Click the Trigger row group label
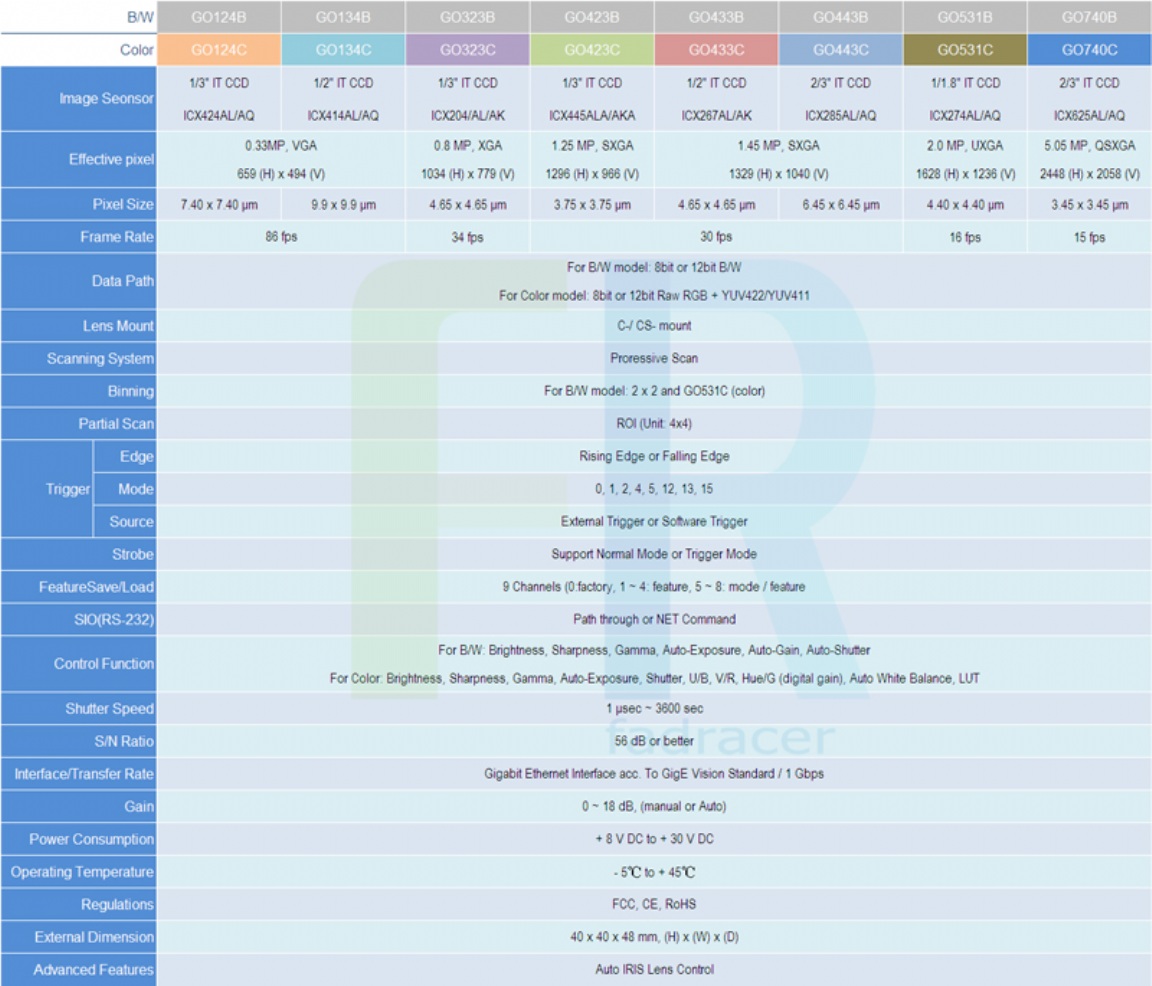 coord(70,490)
